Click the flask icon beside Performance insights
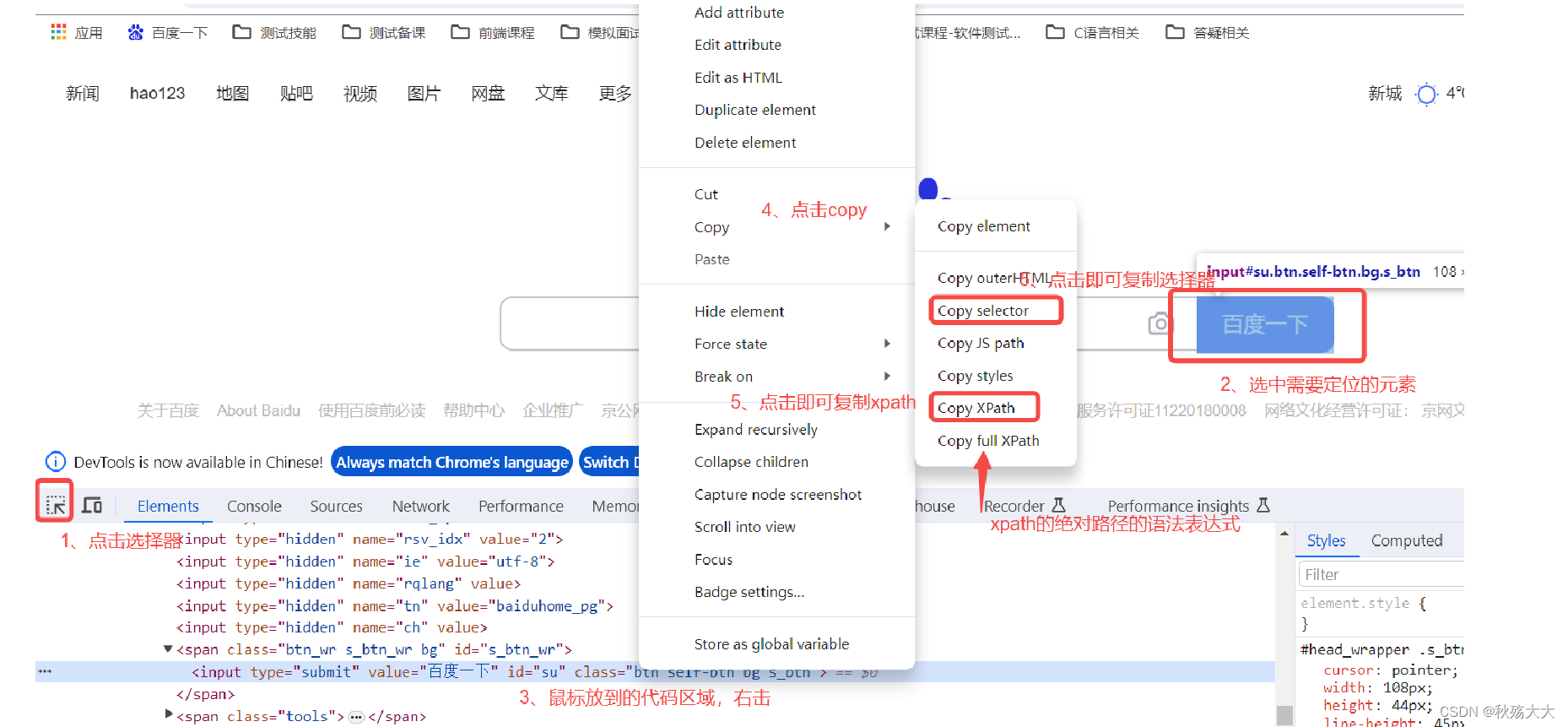The width and height of the screenshot is (1568, 727). (x=1263, y=505)
